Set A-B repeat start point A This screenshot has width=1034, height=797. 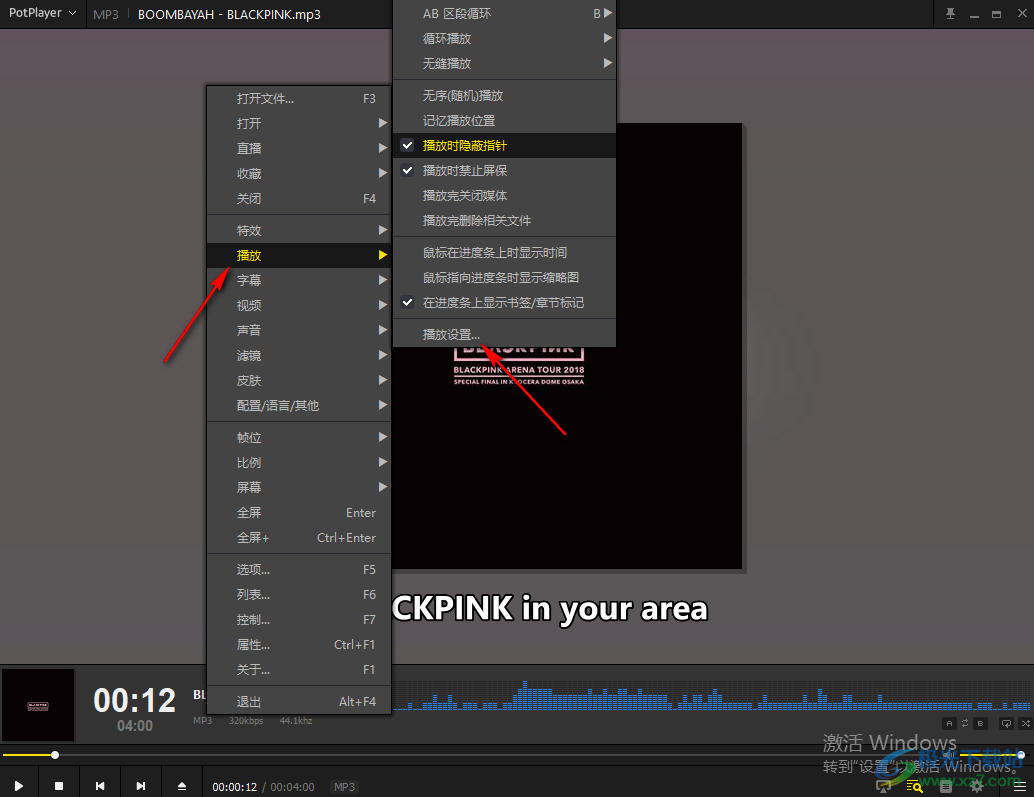[x=949, y=723]
